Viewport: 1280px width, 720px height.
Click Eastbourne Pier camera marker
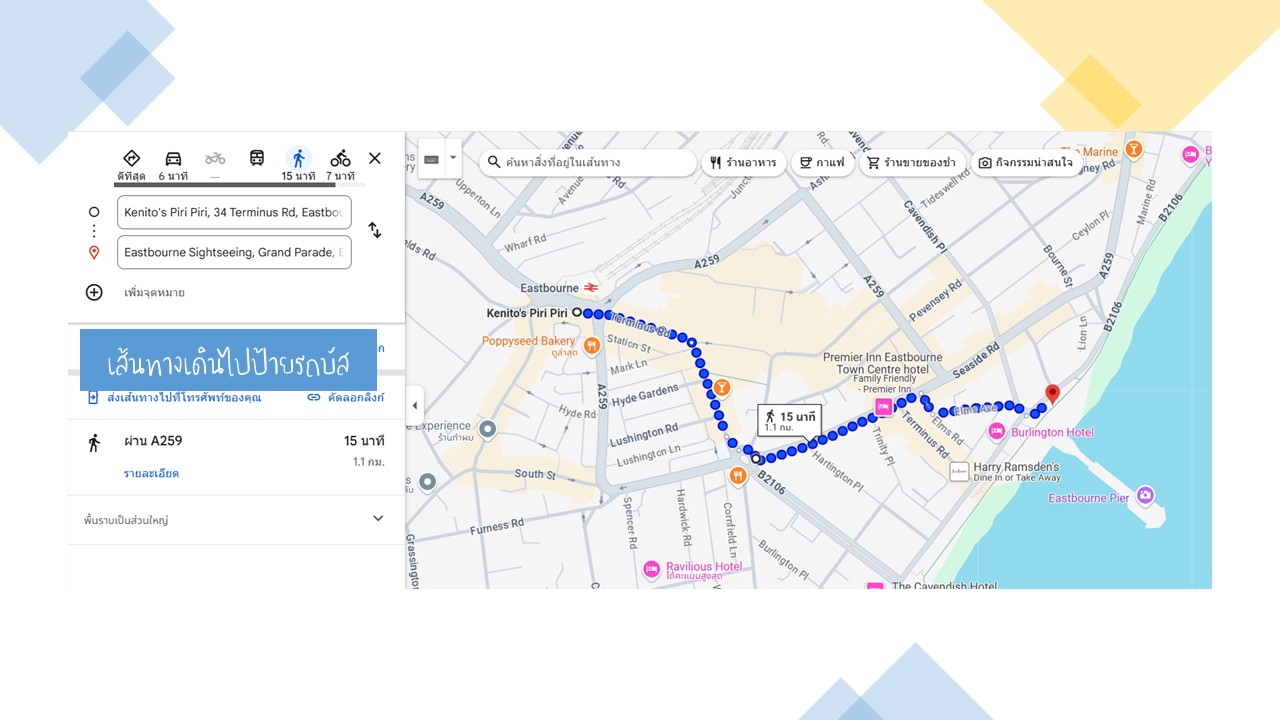[x=1146, y=495]
